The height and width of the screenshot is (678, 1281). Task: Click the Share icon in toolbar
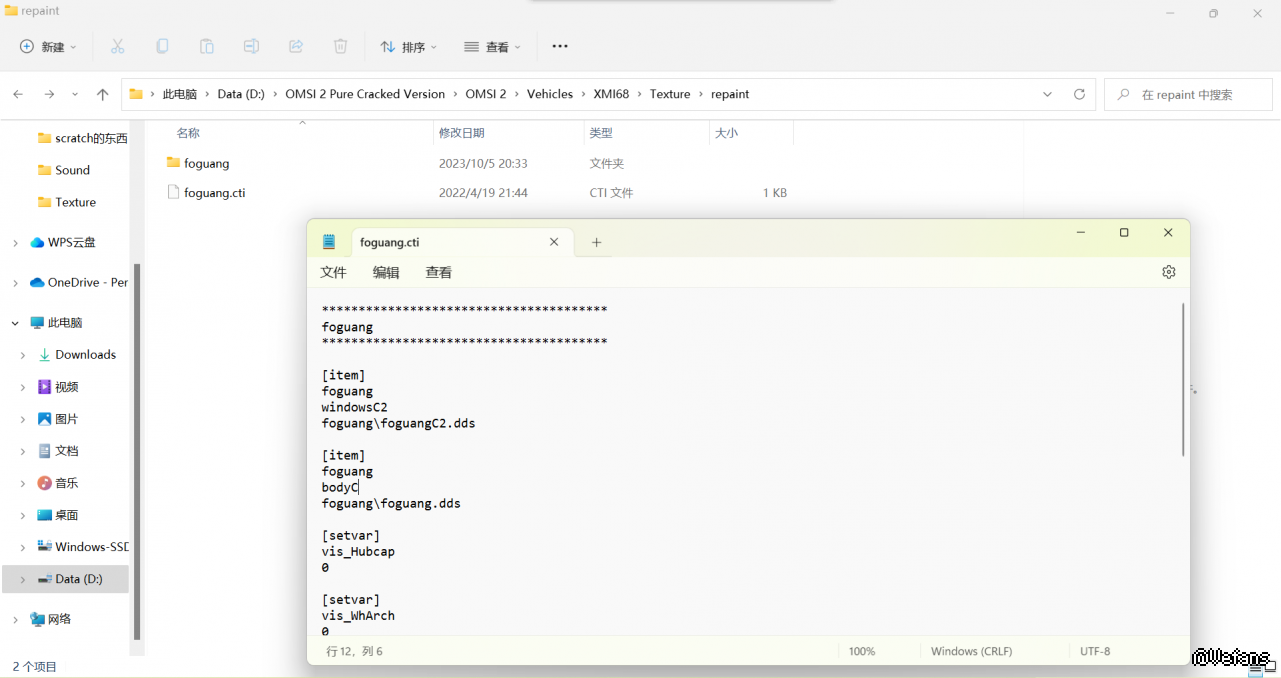[296, 47]
